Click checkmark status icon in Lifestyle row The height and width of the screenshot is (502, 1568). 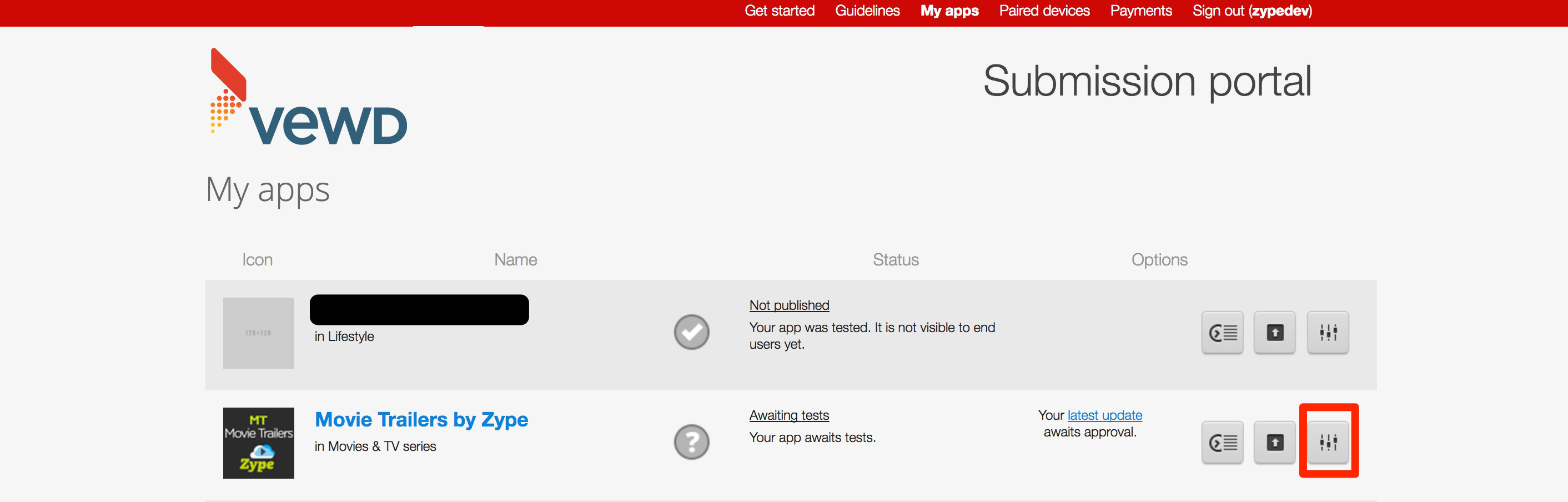point(691,332)
